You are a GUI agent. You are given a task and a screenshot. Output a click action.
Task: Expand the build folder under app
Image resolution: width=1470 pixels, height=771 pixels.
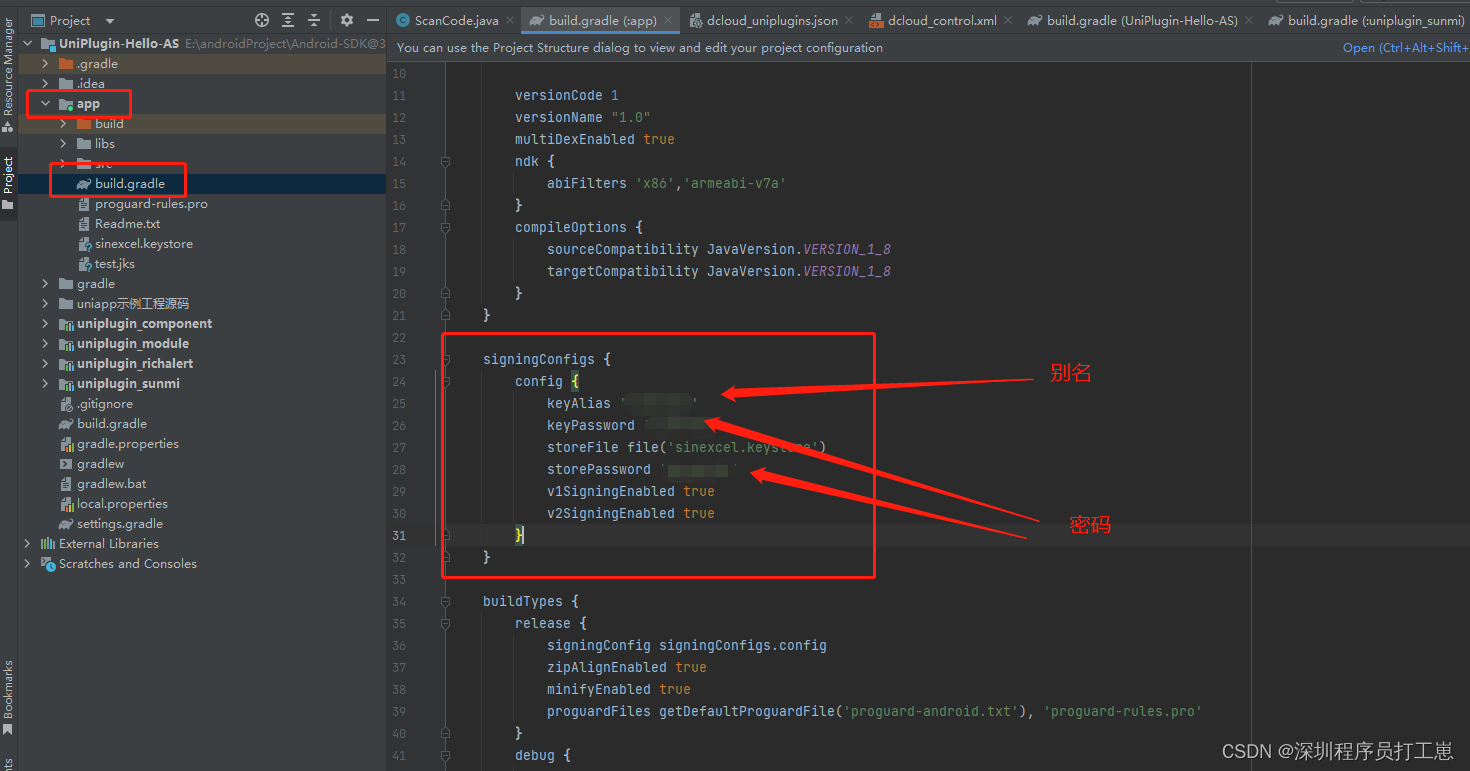(63, 124)
